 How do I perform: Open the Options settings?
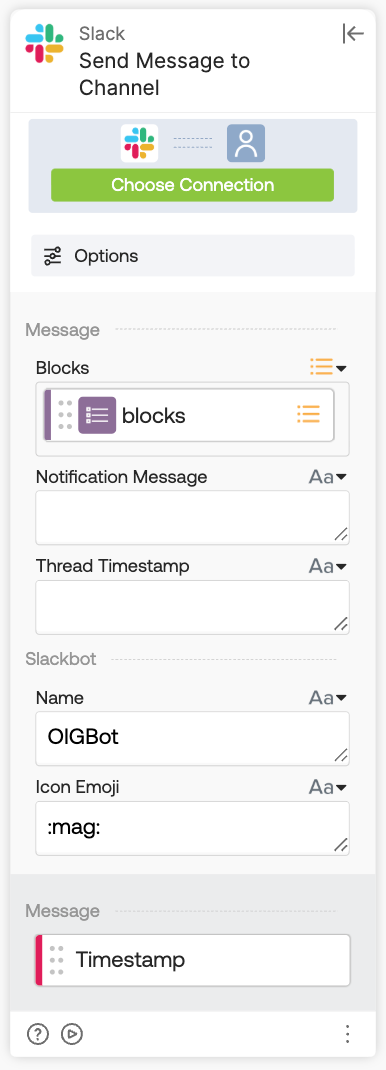(192, 256)
